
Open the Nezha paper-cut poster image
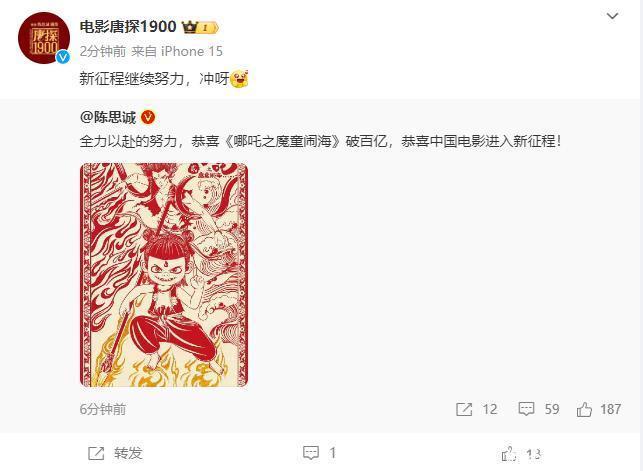tap(164, 275)
